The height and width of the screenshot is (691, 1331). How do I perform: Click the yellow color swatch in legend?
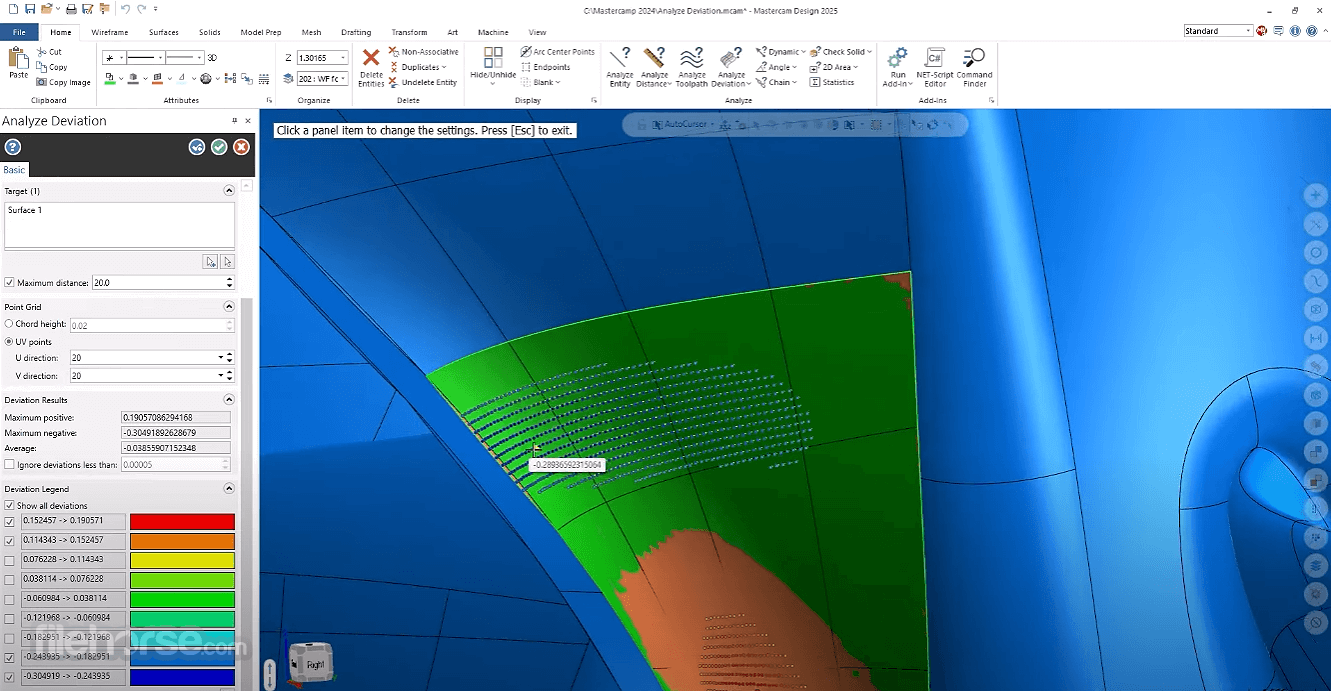[x=182, y=560]
